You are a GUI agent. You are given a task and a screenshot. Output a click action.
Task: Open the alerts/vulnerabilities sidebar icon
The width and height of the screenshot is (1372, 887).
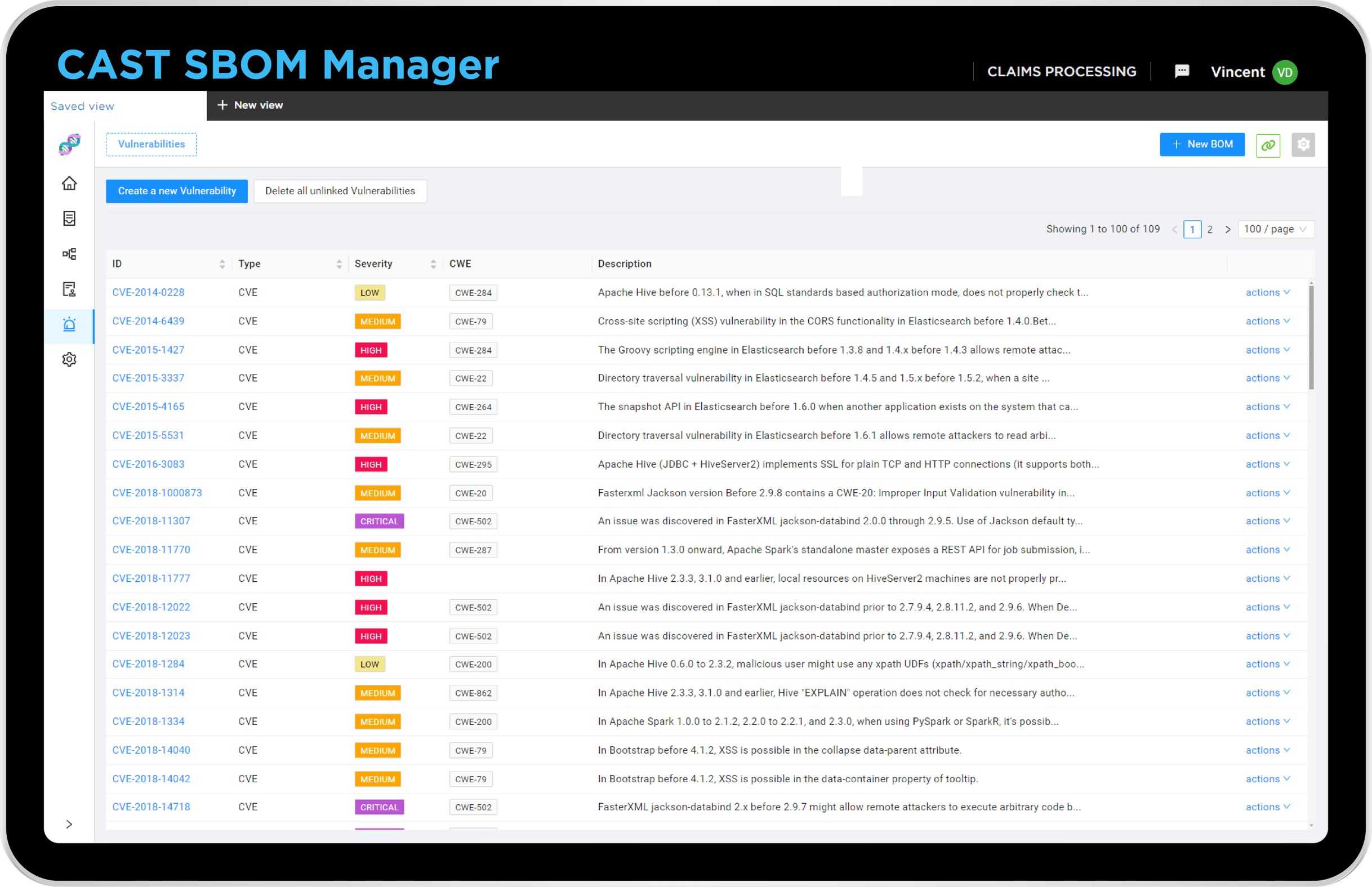click(x=69, y=324)
